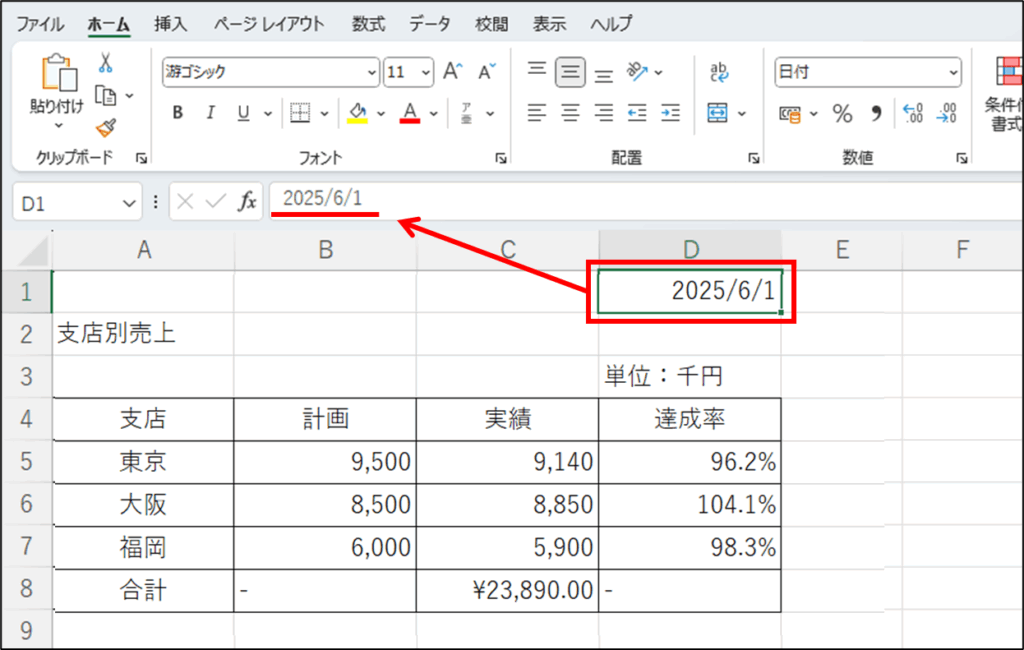
Task: Click the Format Painter brush icon
Action: (x=105, y=127)
